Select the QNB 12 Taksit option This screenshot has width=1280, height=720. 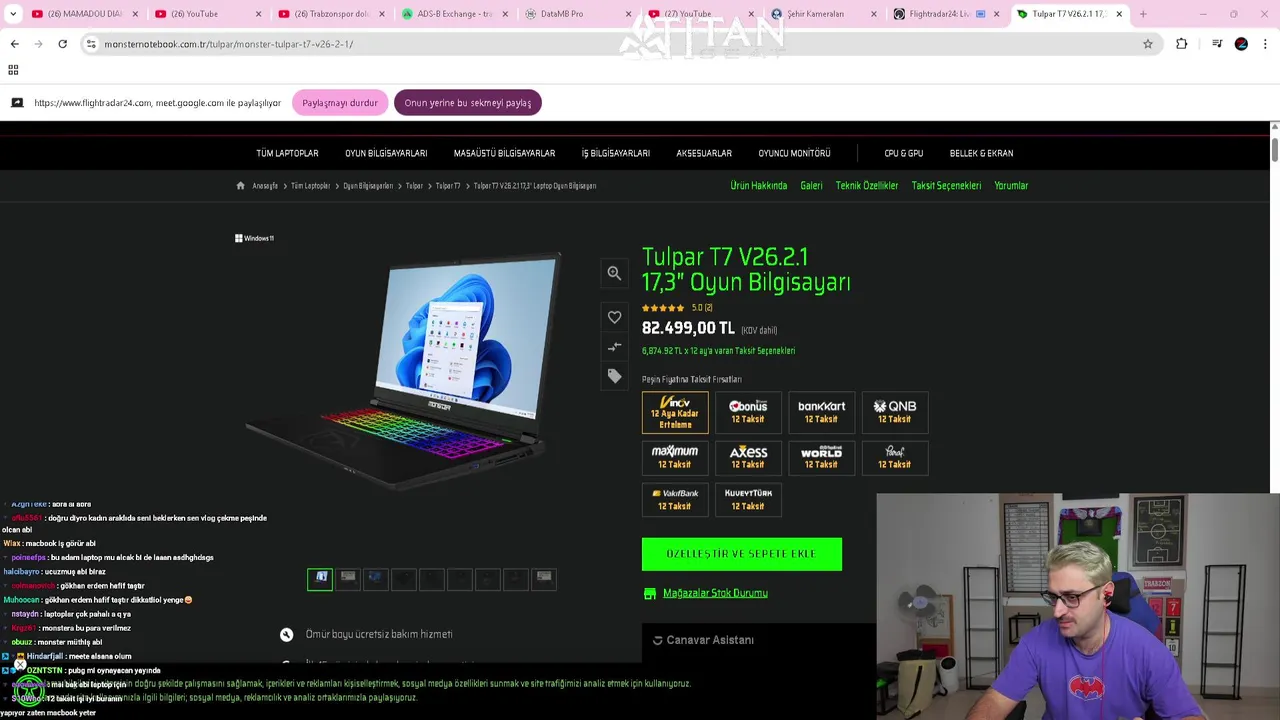894,412
